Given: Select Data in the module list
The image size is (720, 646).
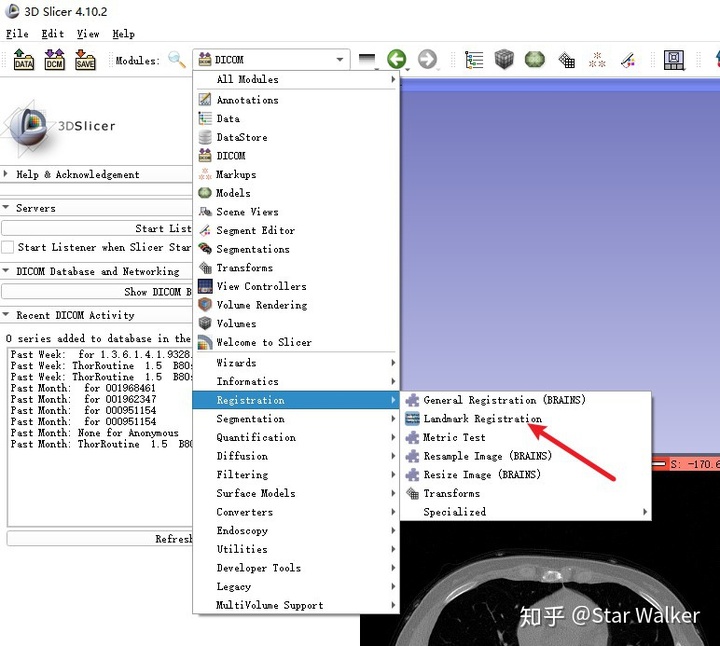Looking at the screenshot, I should [x=296, y=118].
